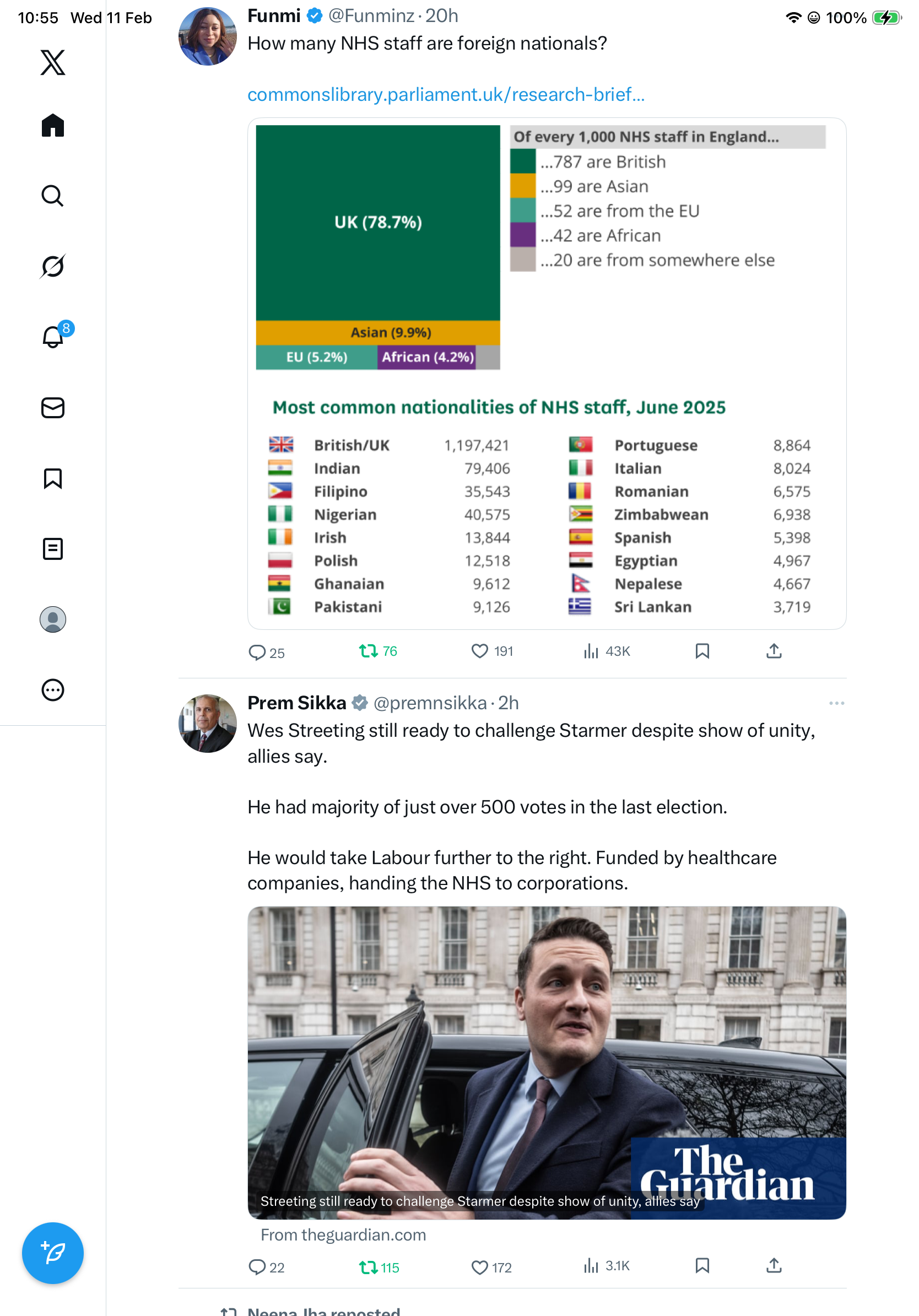Open the Search explore page
This screenshot has width=919, height=1316.
(x=53, y=196)
